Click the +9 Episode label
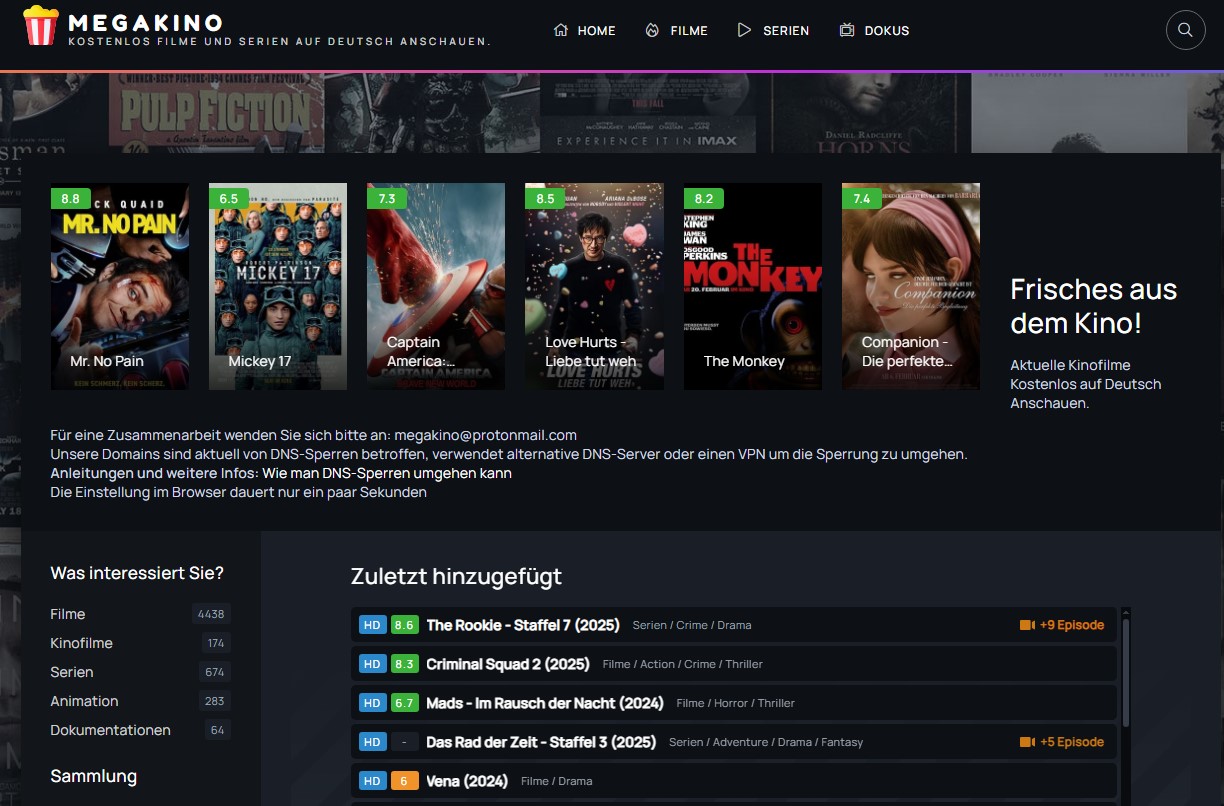 pyautogui.click(x=1072, y=625)
